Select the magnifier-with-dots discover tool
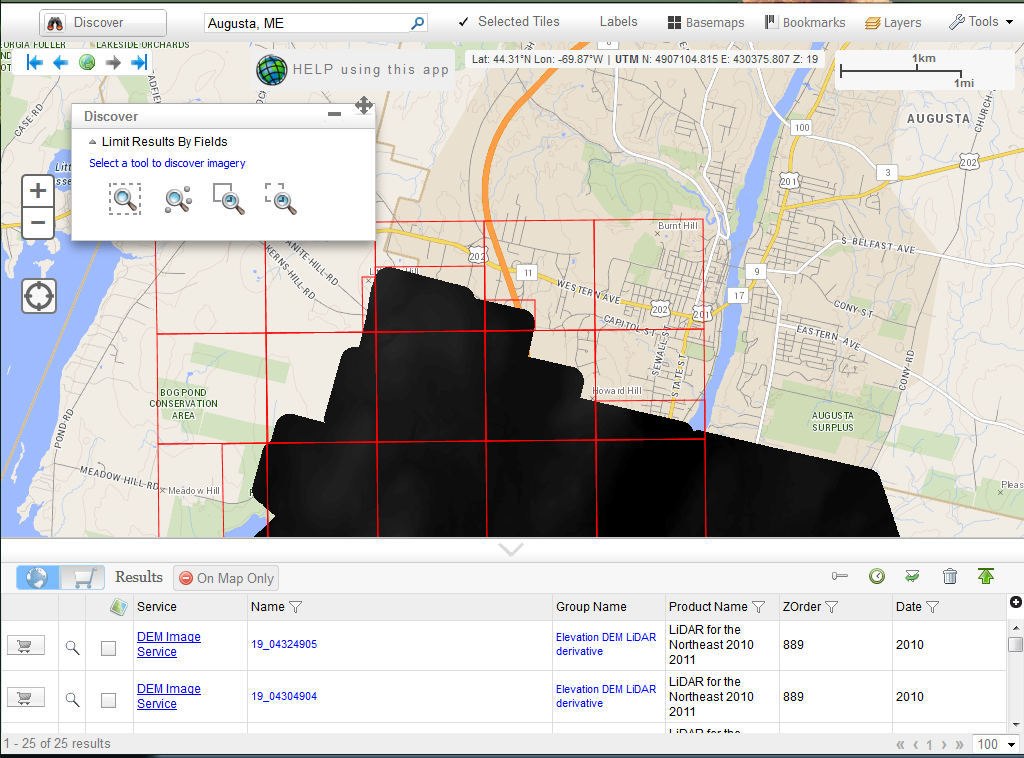This screenshot has width=1024, height=758. (x=178, y=200)
